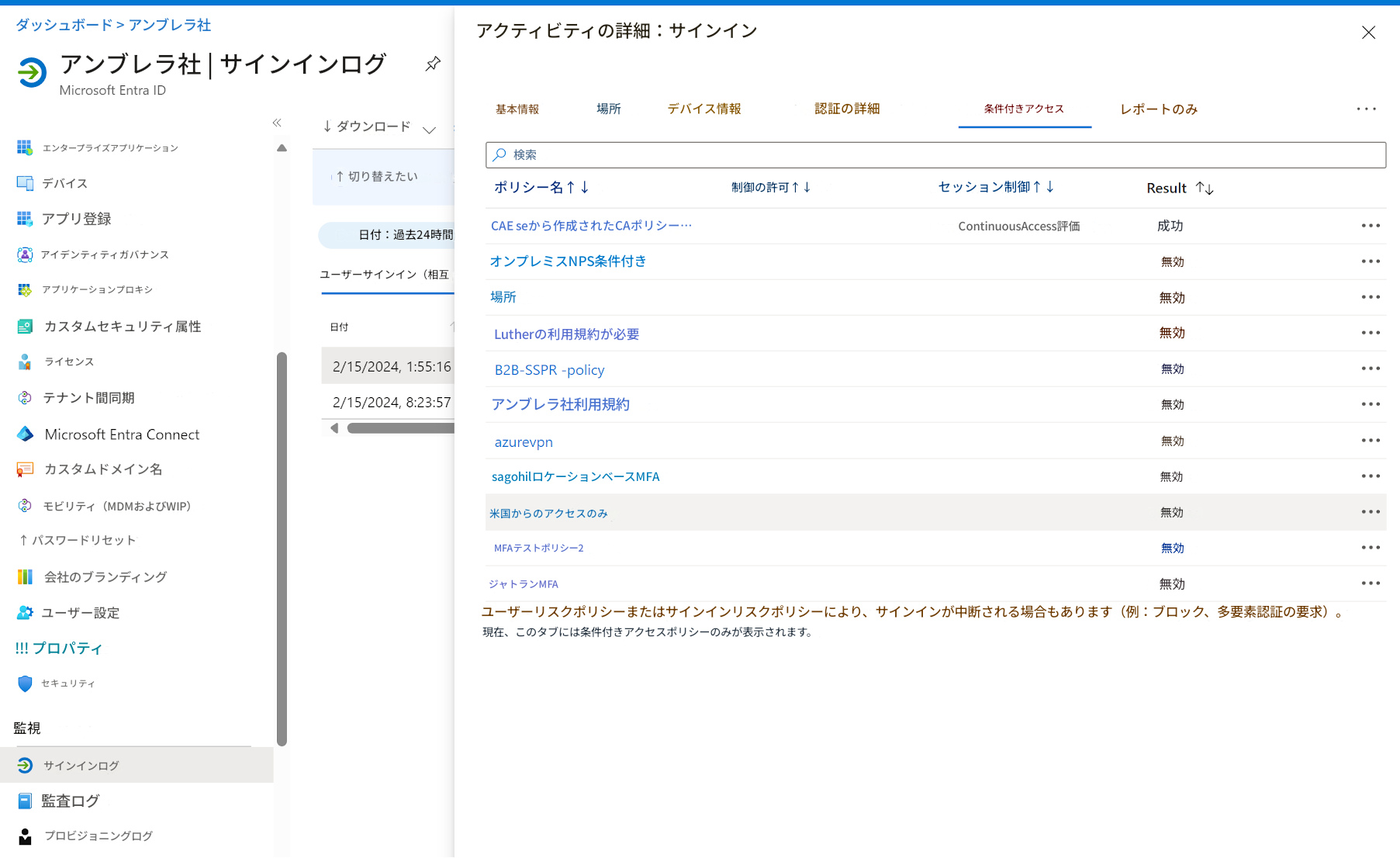Image resolution: width=1400 pixels, height=858 pixels.
Task: Expand the ダウンロード dropdown arrow
Action: (x=429, y=129)
